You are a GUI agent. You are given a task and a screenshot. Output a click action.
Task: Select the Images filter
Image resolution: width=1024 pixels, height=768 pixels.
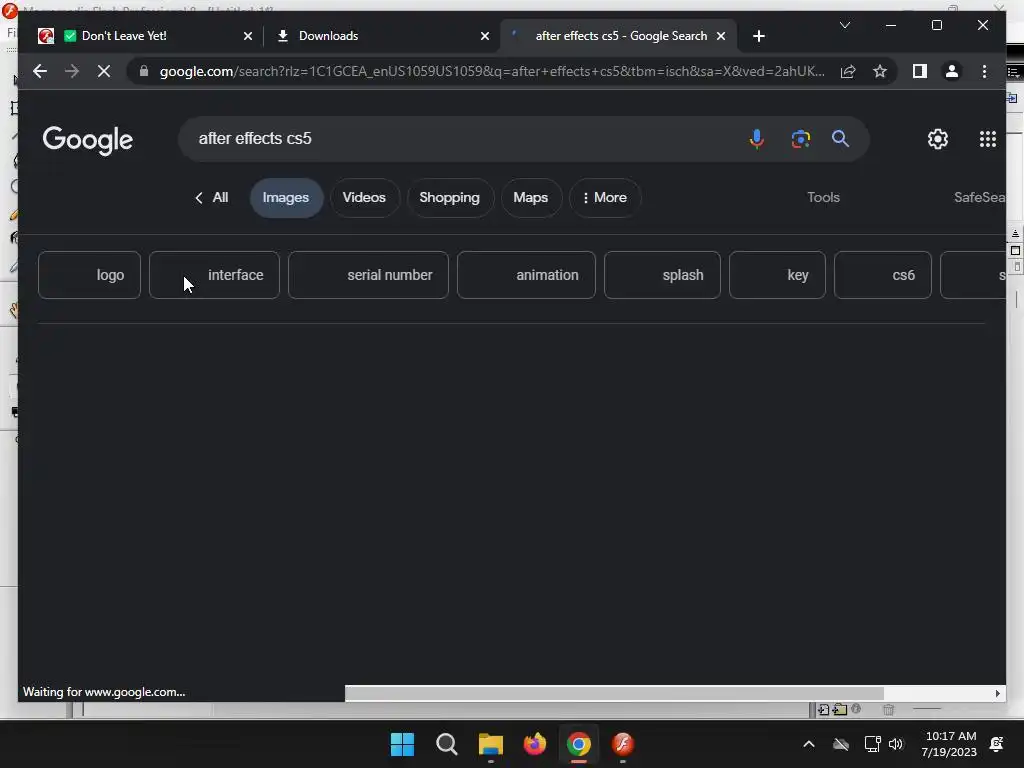point(286,197)
